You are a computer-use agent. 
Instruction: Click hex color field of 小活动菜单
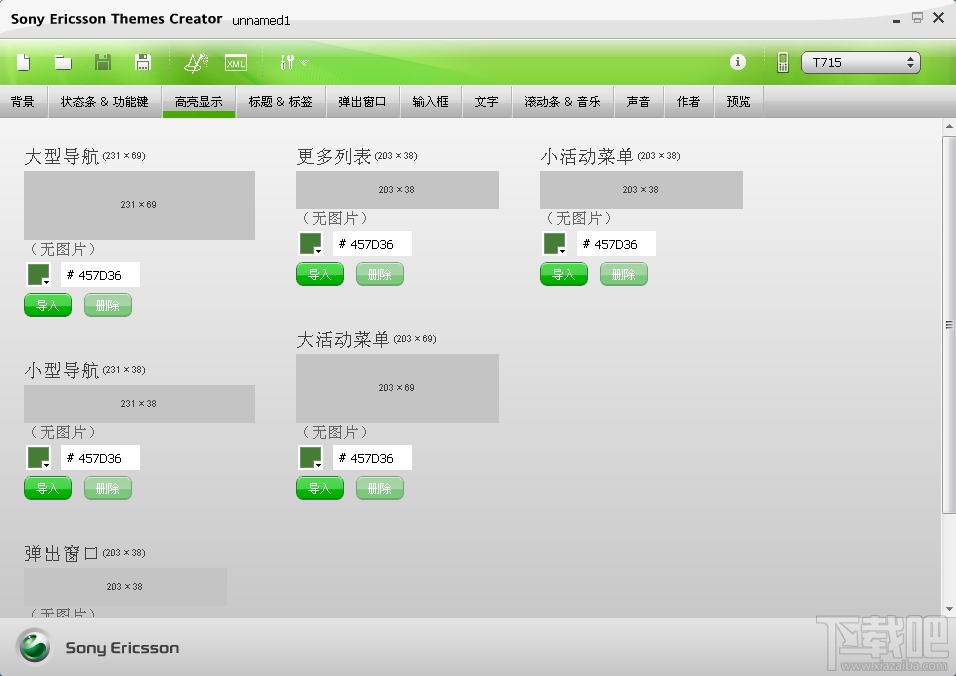(x=616, y=243)
